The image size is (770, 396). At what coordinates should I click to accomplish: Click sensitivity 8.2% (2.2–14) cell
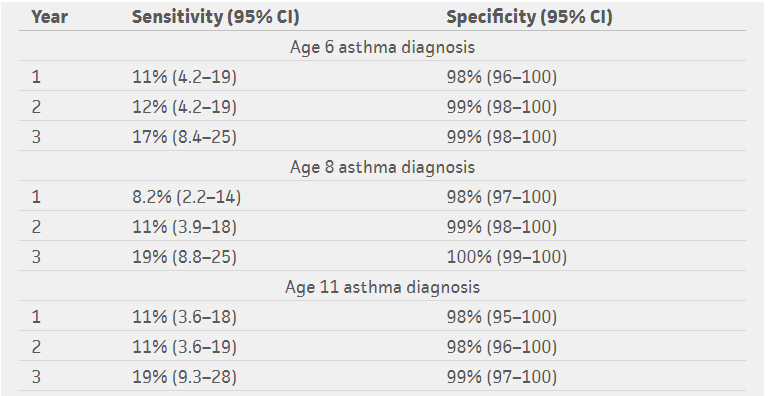point(187,197)
